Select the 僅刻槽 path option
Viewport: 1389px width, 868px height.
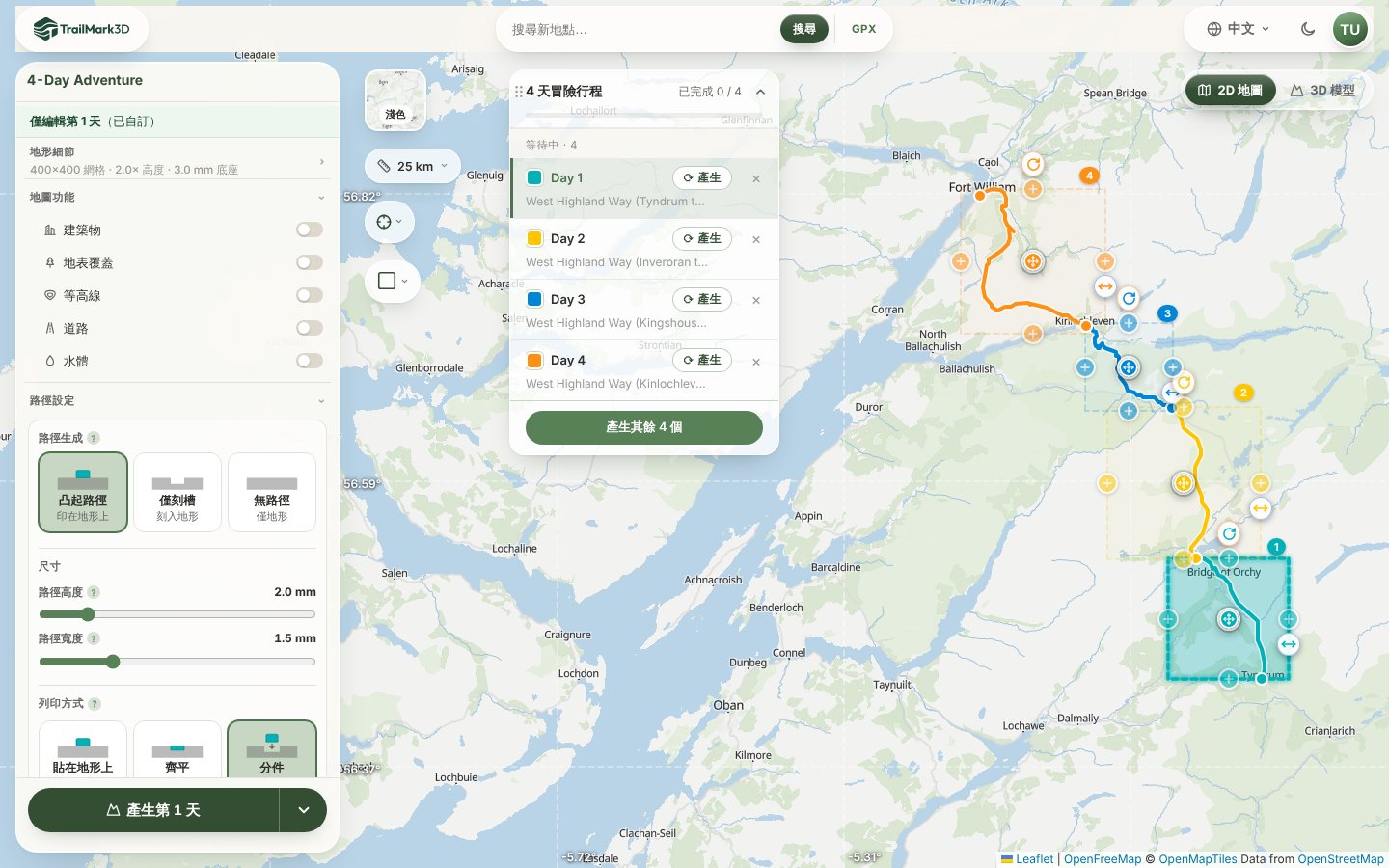(x=177, y=493)
